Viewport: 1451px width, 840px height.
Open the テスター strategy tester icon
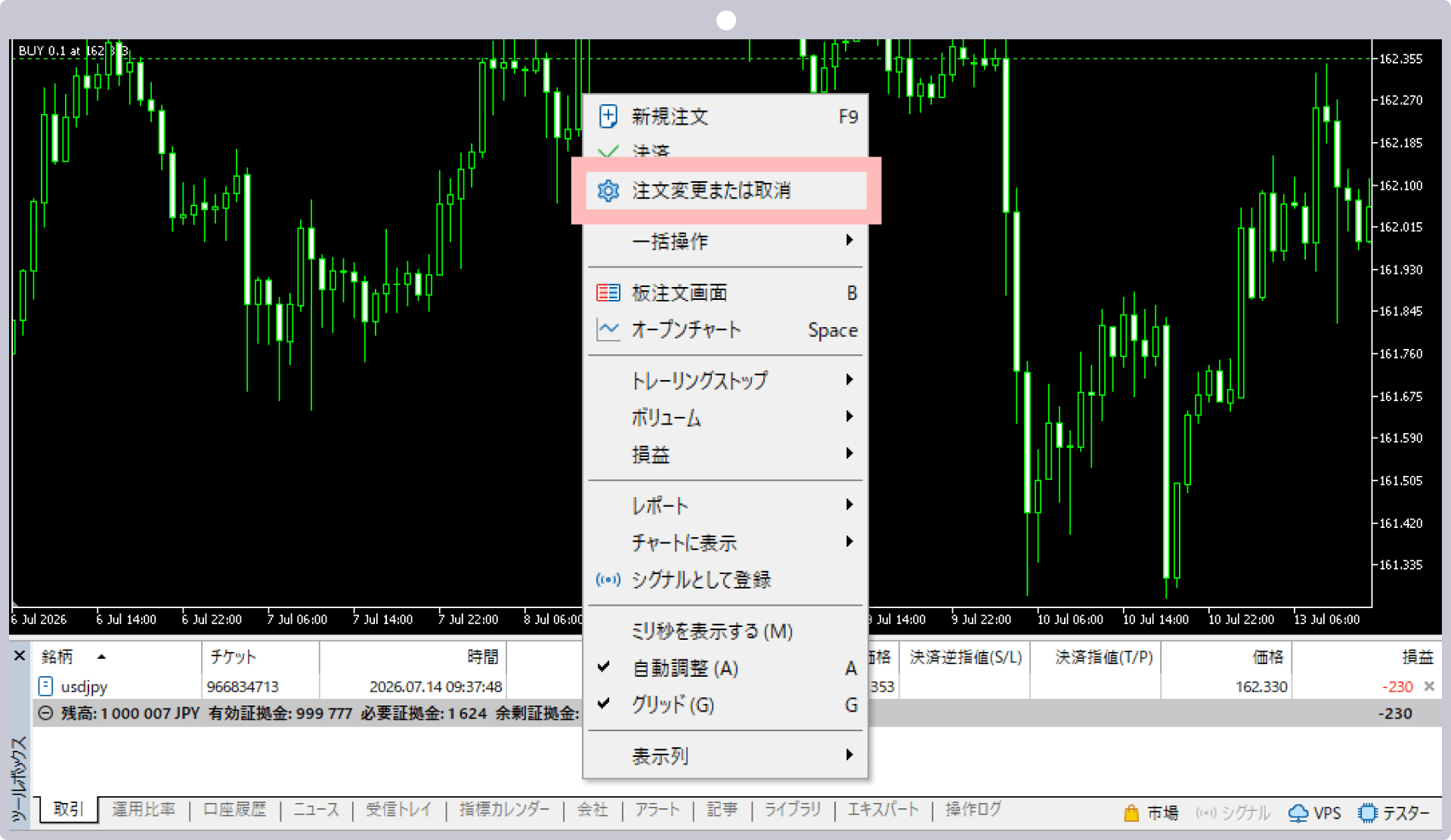pos(1367,813)
